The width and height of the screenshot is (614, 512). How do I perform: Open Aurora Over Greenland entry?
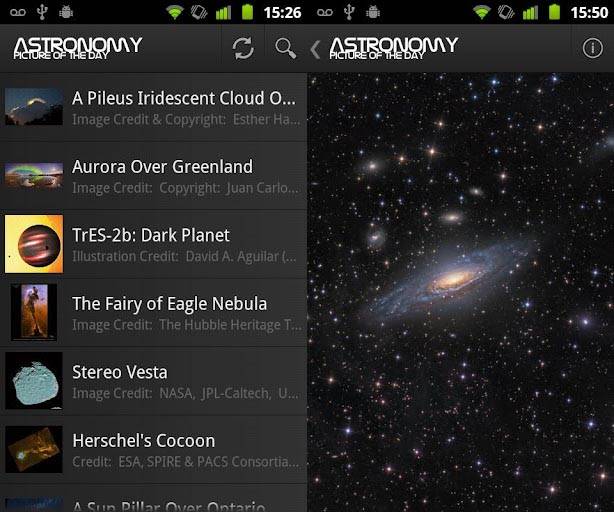coord(154,176)
